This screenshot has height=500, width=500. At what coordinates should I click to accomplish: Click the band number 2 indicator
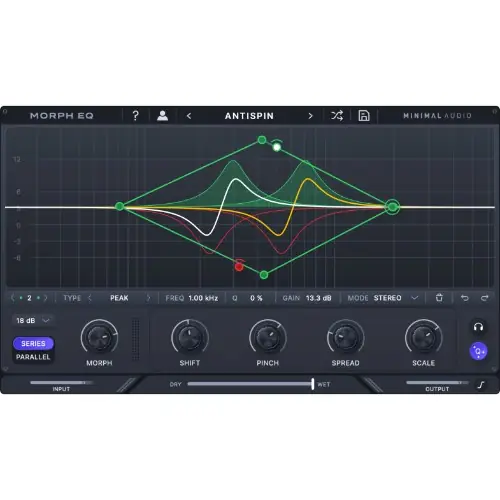[x=29, y=298]
